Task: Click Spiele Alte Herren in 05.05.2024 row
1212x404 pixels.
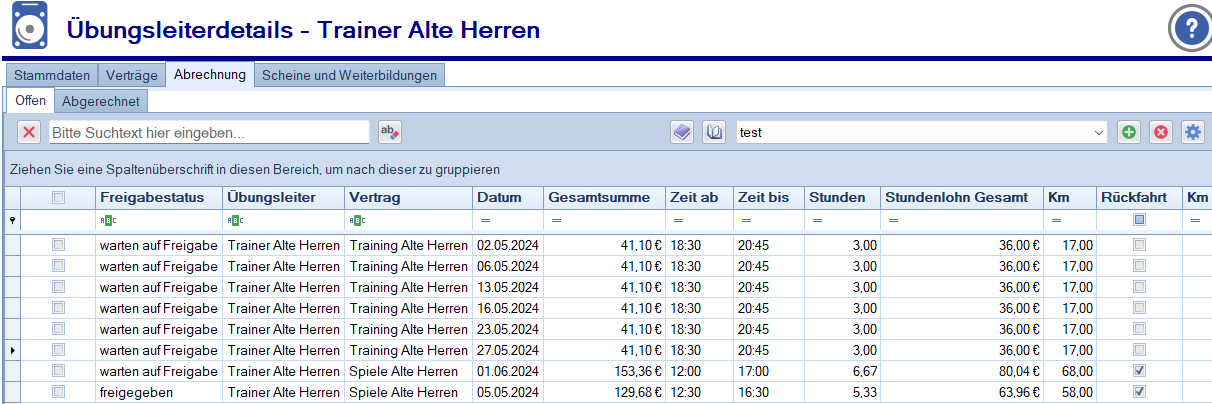Action: pos(408,392)
